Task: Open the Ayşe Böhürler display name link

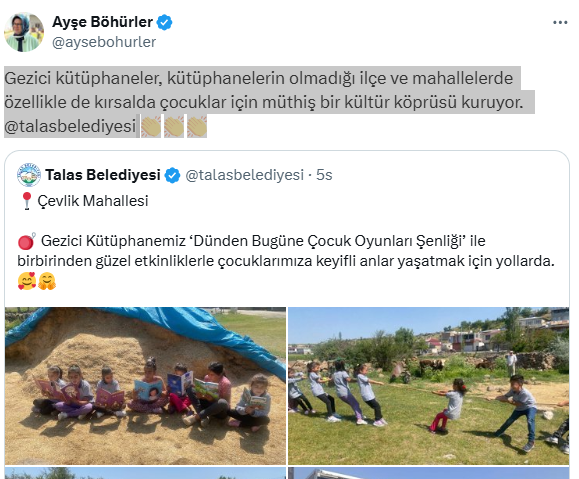Action: 102,22
